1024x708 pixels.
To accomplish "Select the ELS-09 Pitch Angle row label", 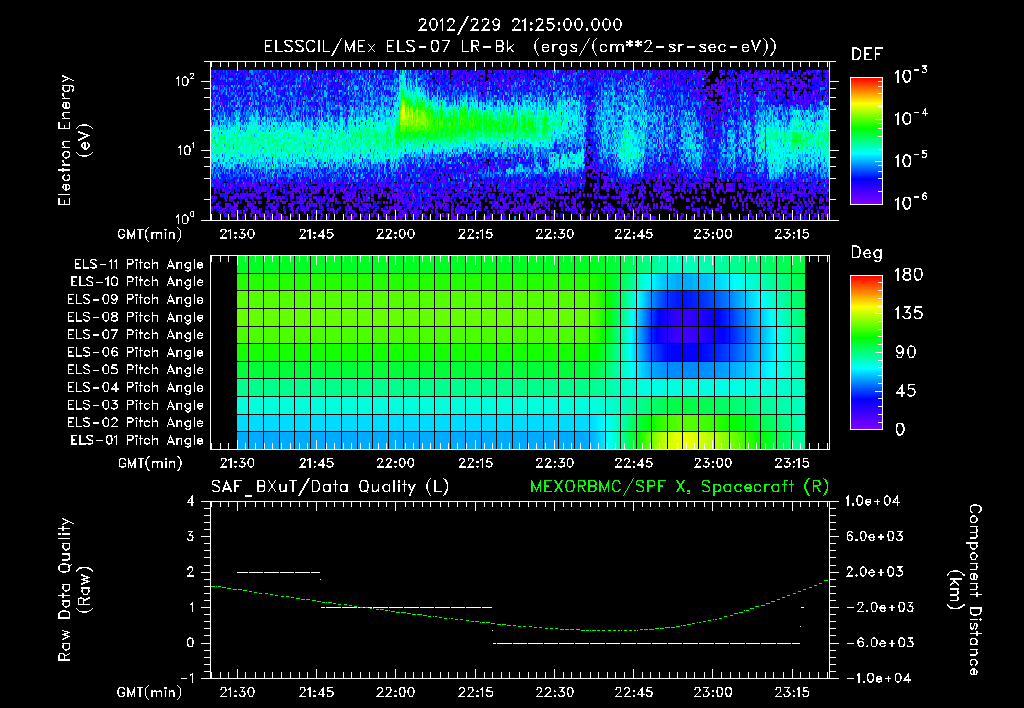I will [136, 300].
